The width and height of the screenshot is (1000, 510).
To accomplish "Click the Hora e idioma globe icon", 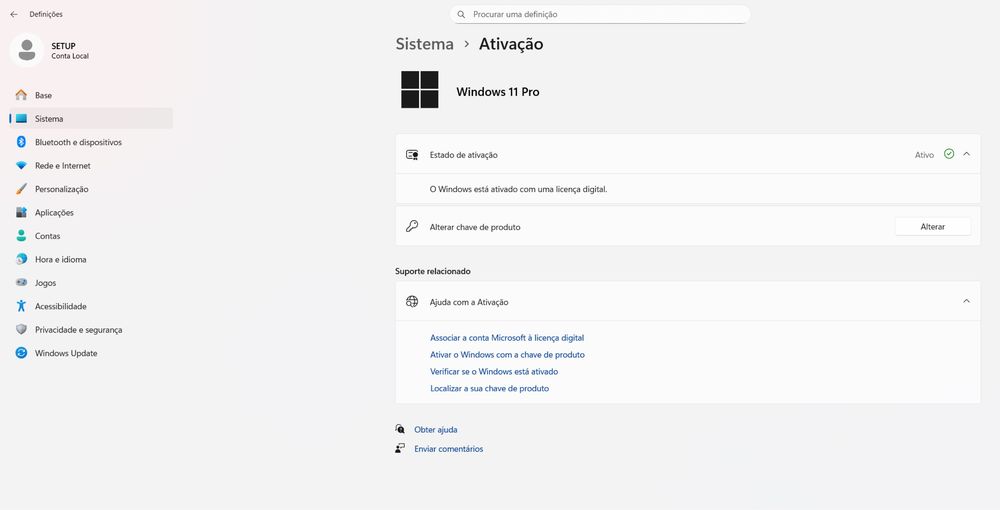I will tap(21, 259).
